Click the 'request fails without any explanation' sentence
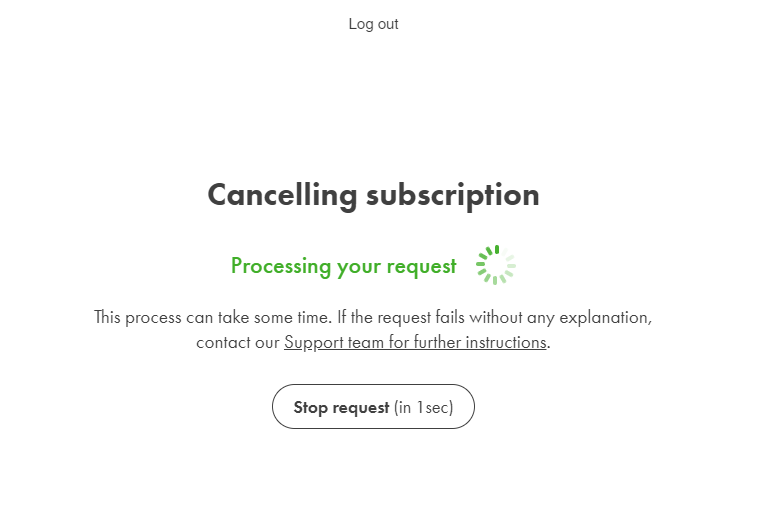Screen dimensions: 760x526 tap(514, 317)
